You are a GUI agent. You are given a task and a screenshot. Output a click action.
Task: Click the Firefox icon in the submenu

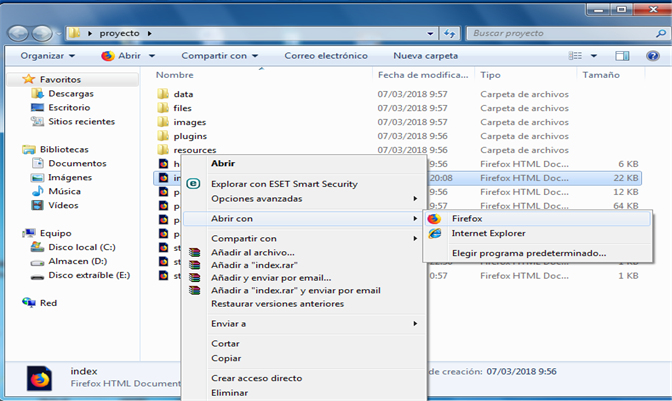point(434,219)
